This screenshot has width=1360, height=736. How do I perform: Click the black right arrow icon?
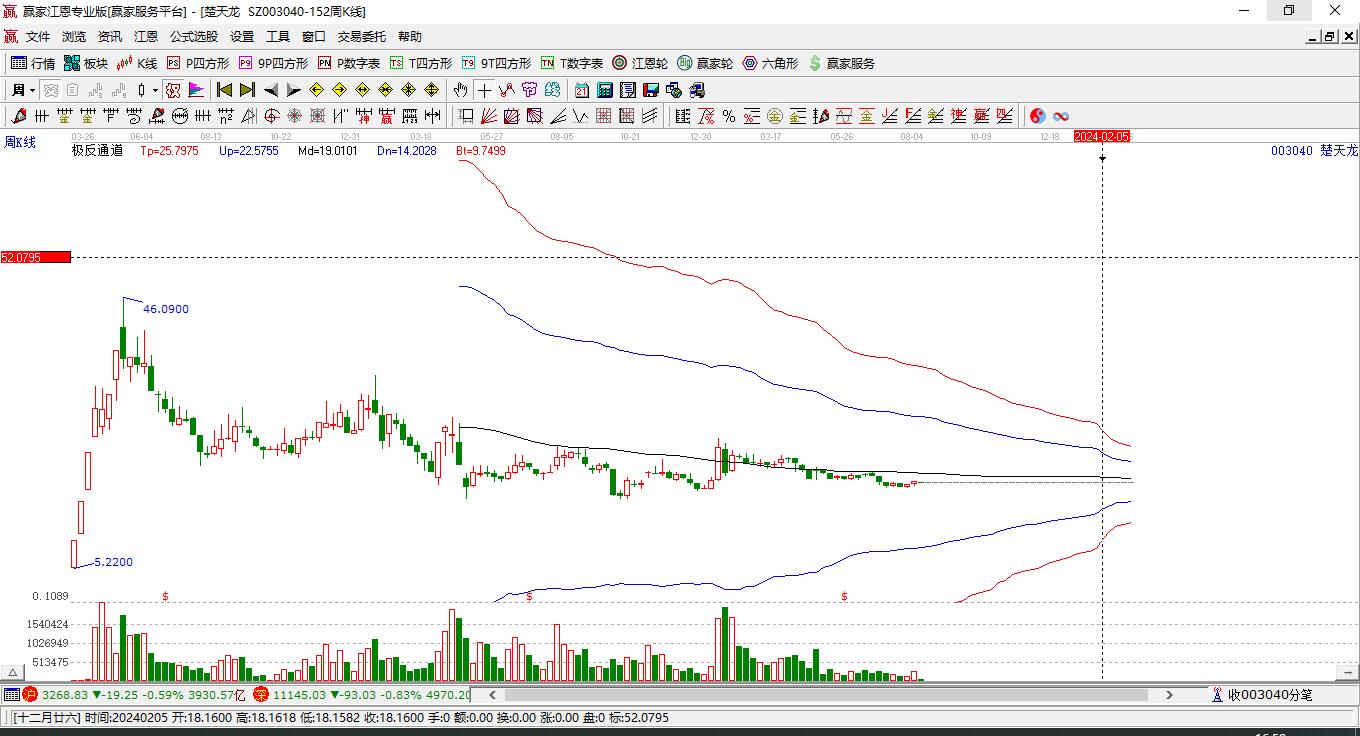tap(293, 90)
